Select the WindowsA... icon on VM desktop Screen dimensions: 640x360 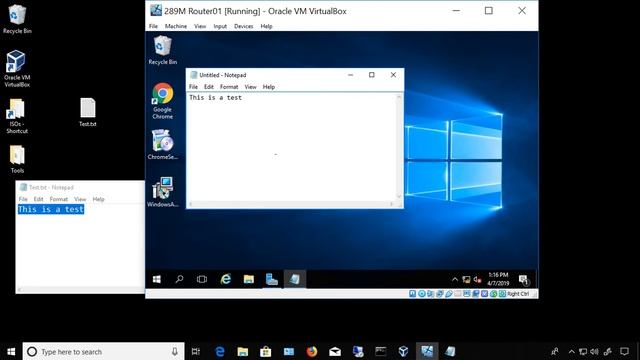click(162, 192)
